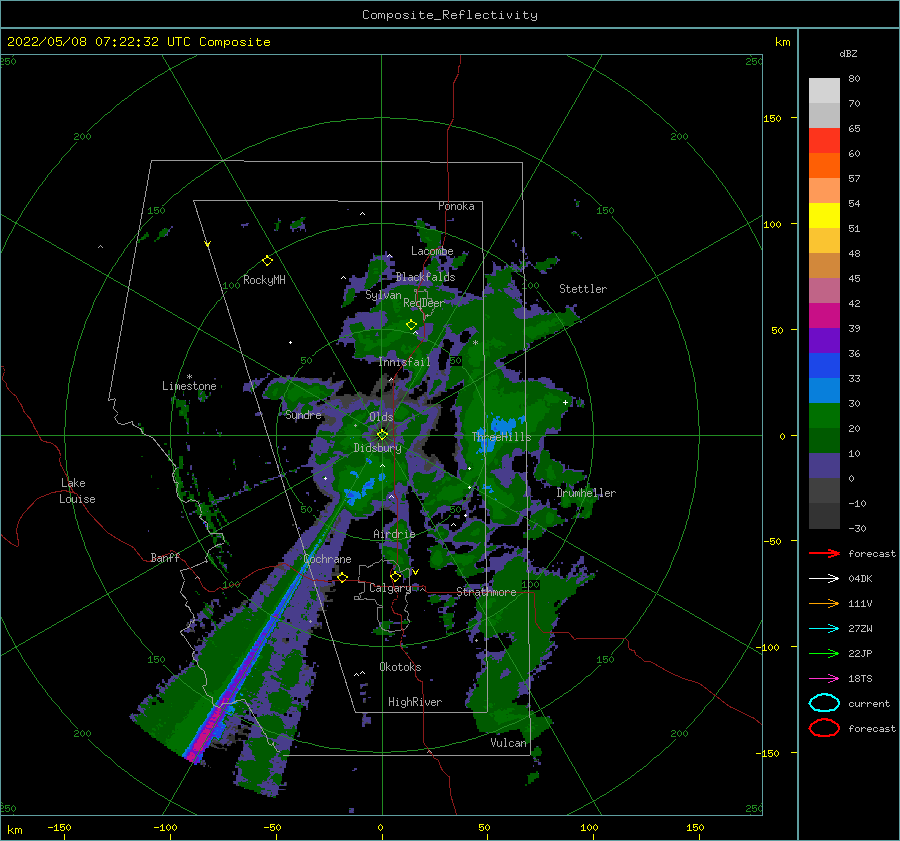
Task: Click the red forecast ellipse icon
Action: click(x=824, y=728)
